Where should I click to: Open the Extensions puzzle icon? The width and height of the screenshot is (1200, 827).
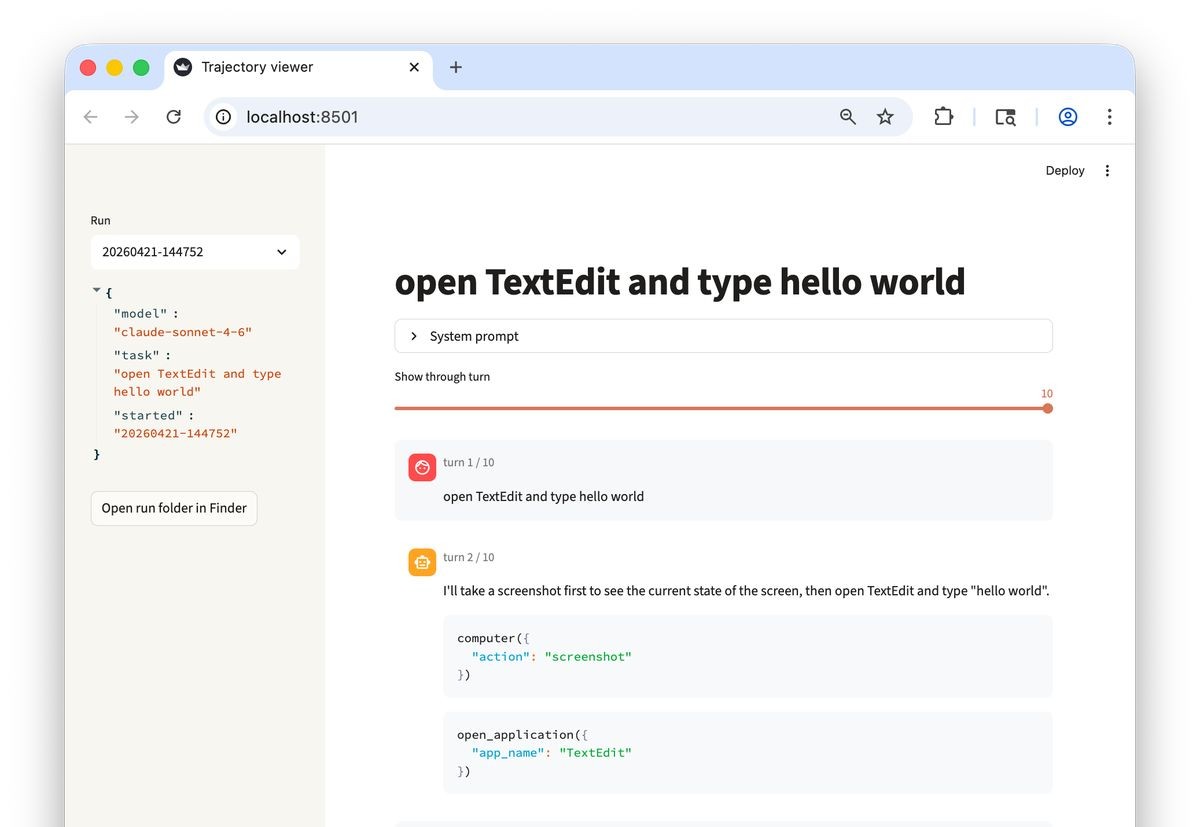click(x=943, y=117)
